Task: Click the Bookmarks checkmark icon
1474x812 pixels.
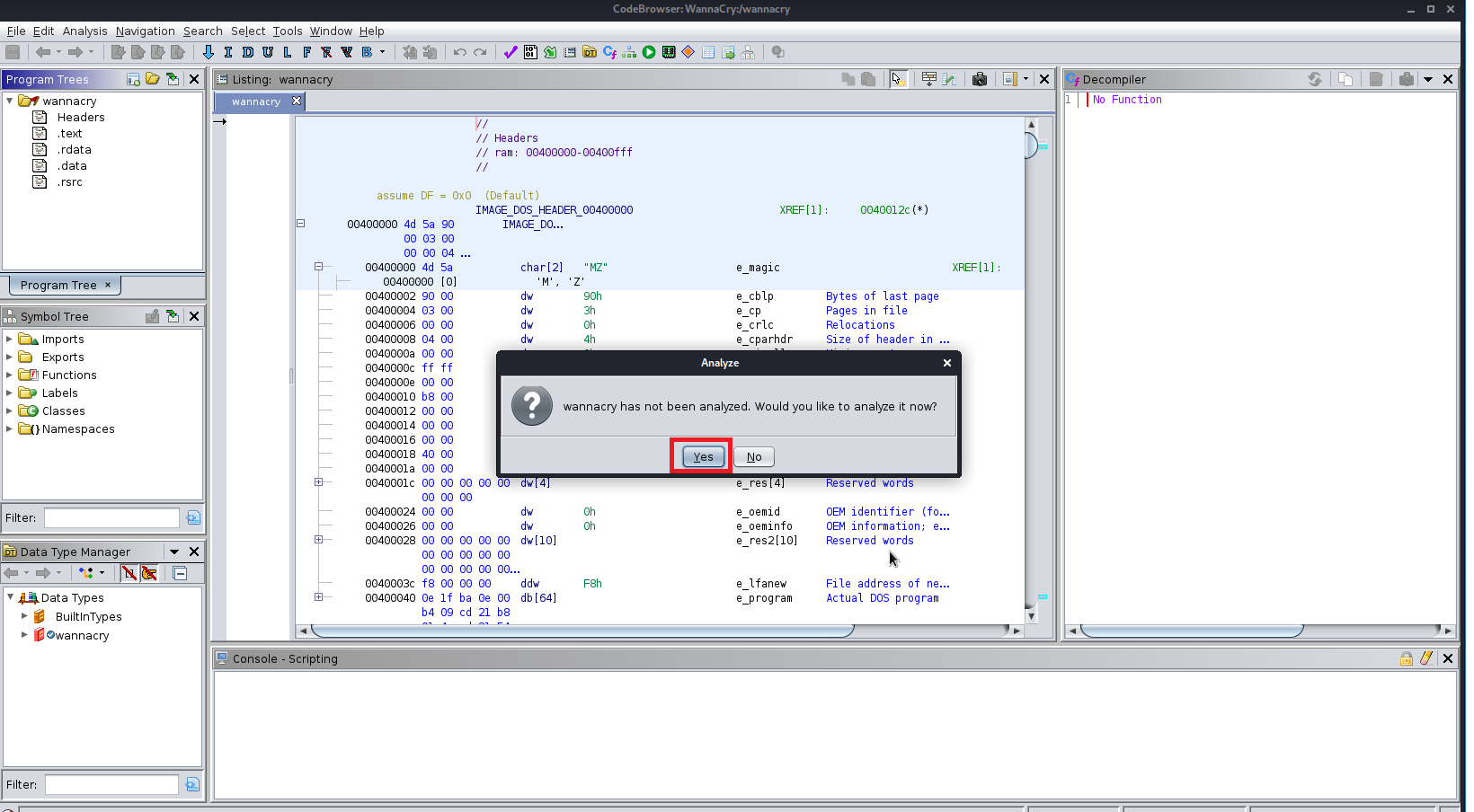Action: point(510,52)
